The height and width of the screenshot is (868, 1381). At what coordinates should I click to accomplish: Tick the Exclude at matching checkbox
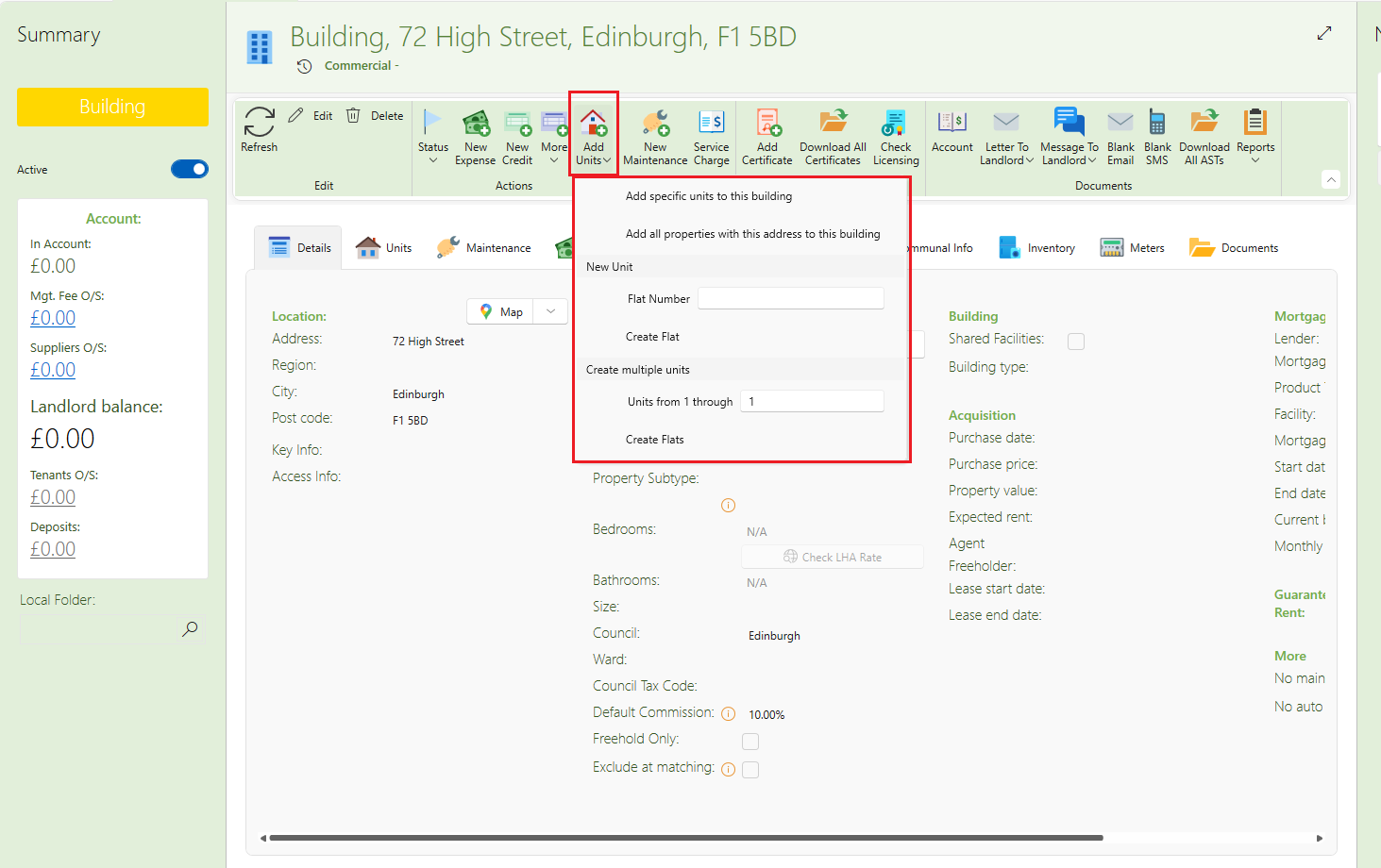coord(750,770)
